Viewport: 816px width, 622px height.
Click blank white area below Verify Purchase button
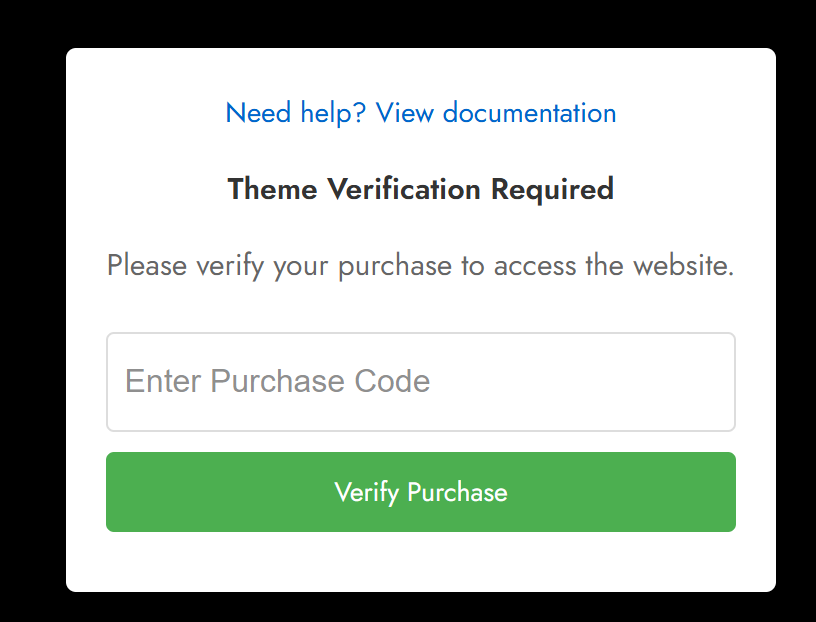pyautogui.click(x=420, y=561)
